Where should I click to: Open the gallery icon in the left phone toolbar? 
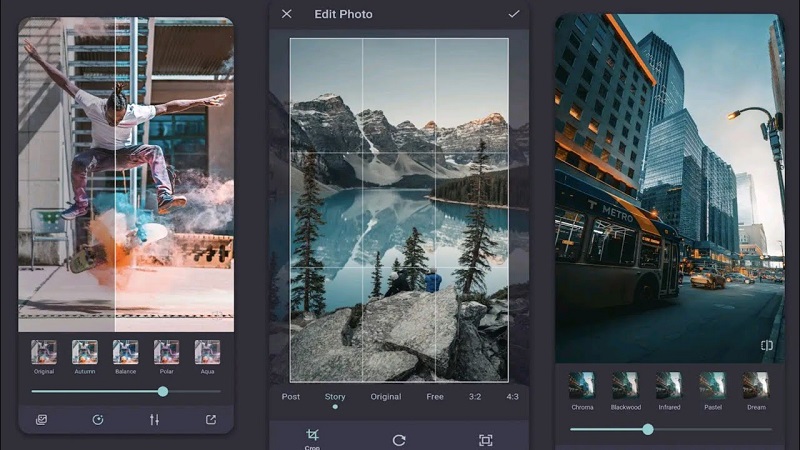(42, 420)
